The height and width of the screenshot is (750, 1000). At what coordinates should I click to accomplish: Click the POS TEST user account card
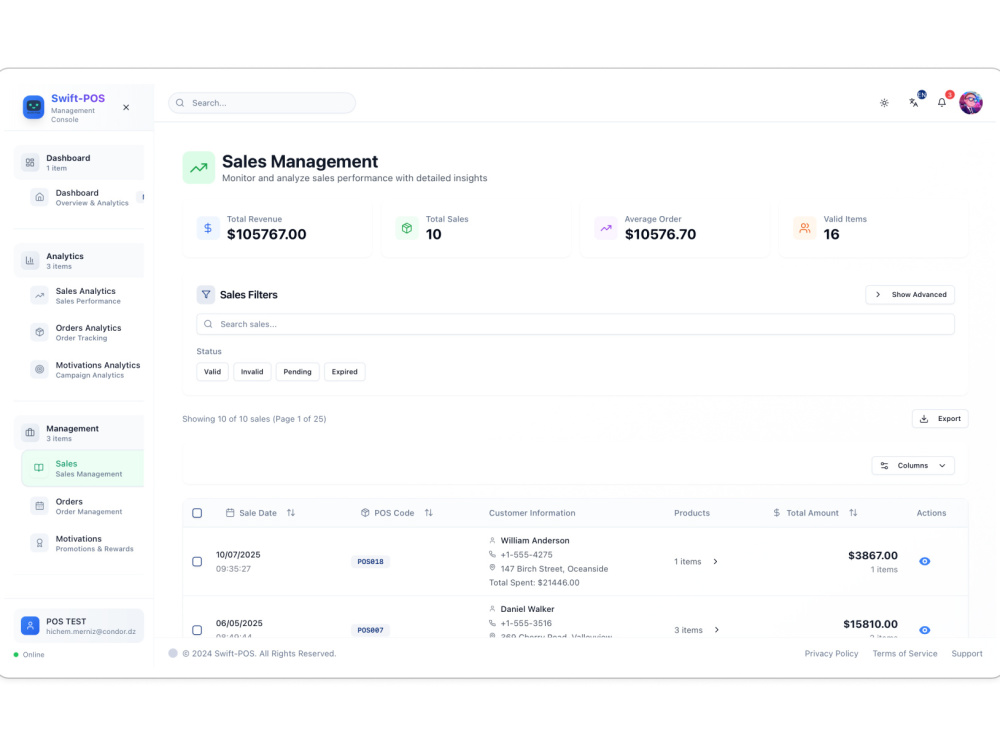[79, 626]
